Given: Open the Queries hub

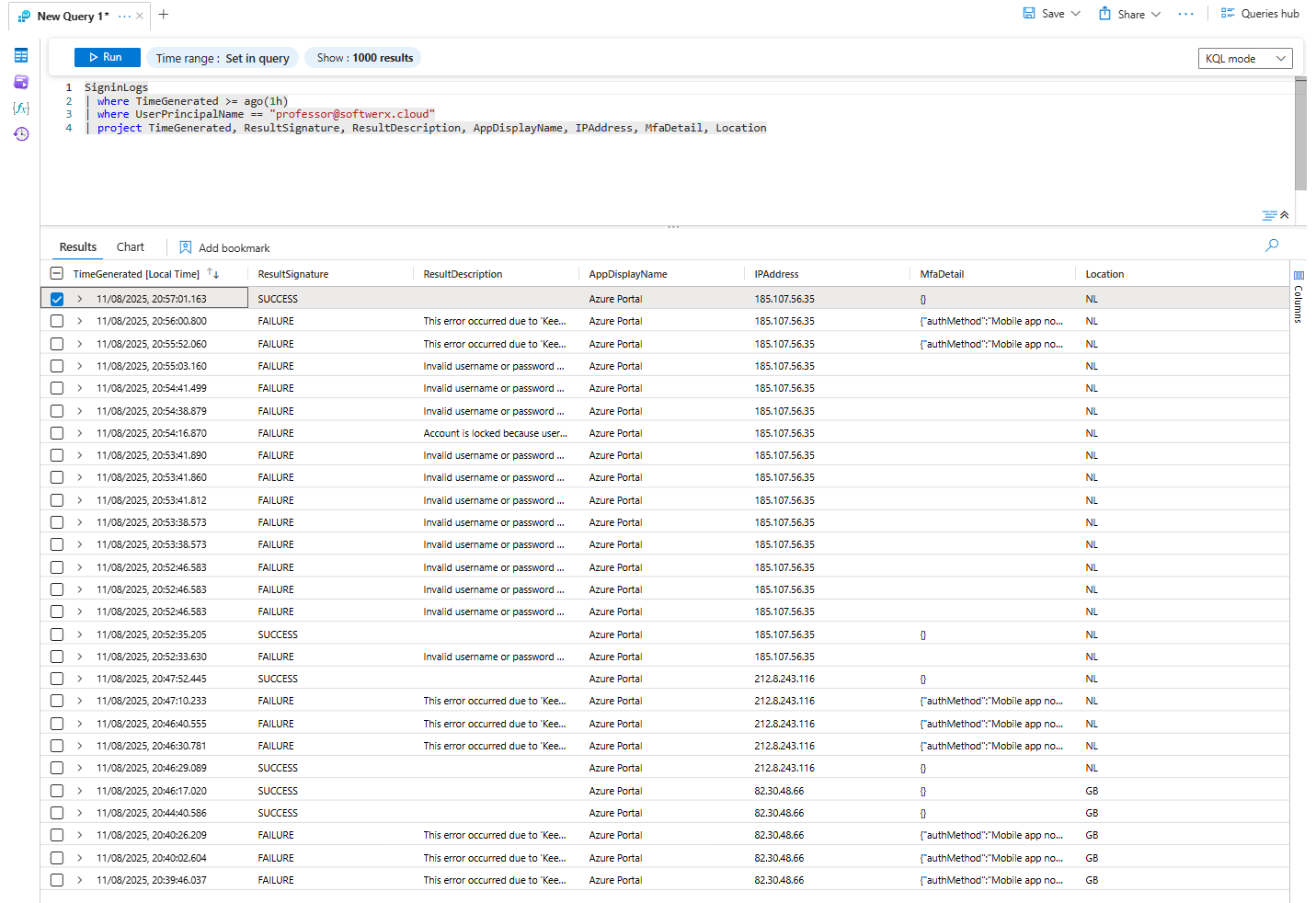Looking at the screenshot, I should [1260, 14].
